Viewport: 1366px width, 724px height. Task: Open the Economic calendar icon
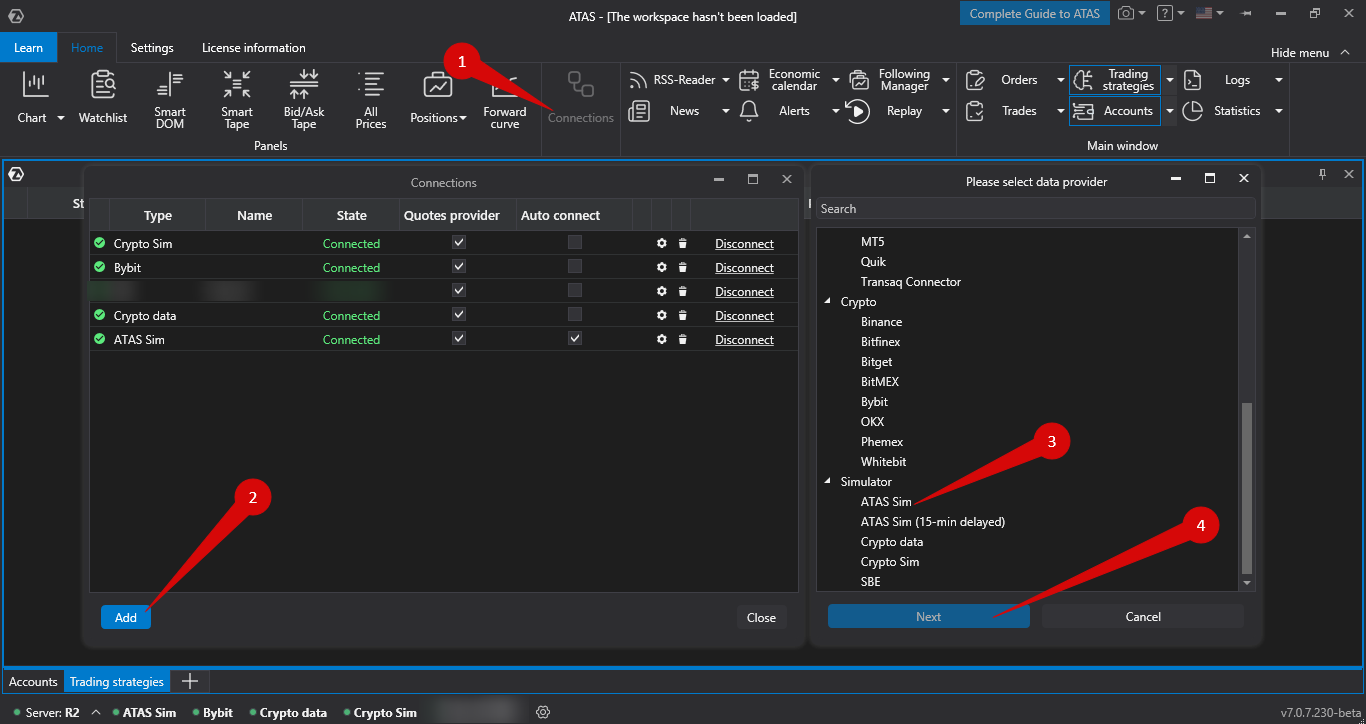pos(749,80)
